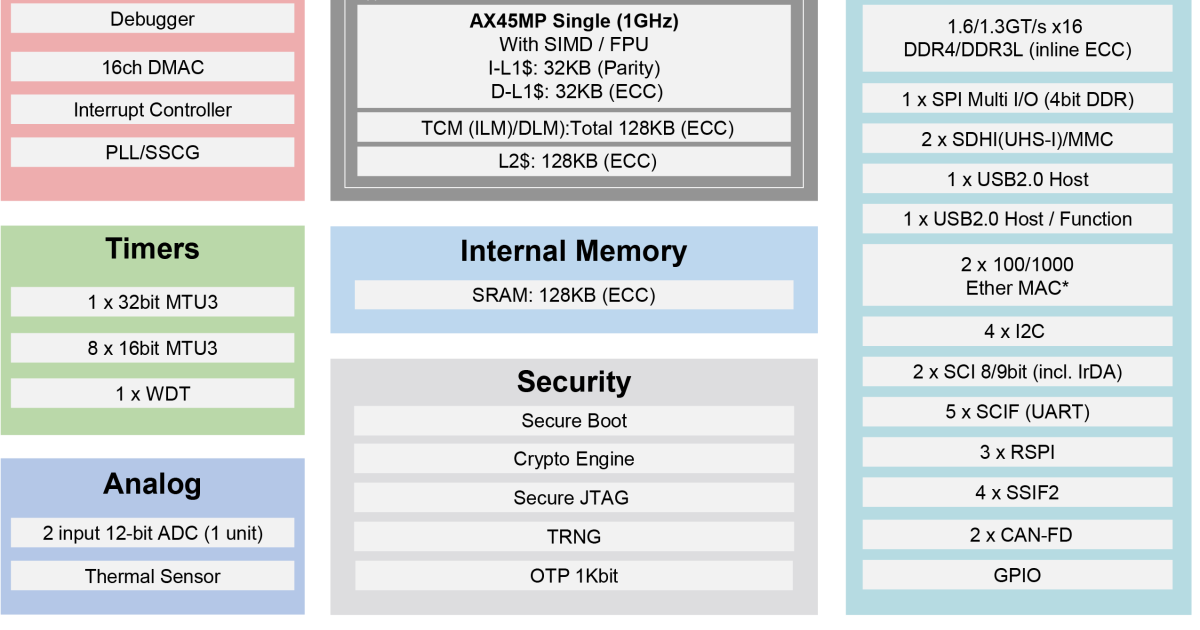Image resolution: width=1200 pixels, height=630 pixels.
Task: Select the OTP 1Kbit box
Action: click(x=573, y=576)
